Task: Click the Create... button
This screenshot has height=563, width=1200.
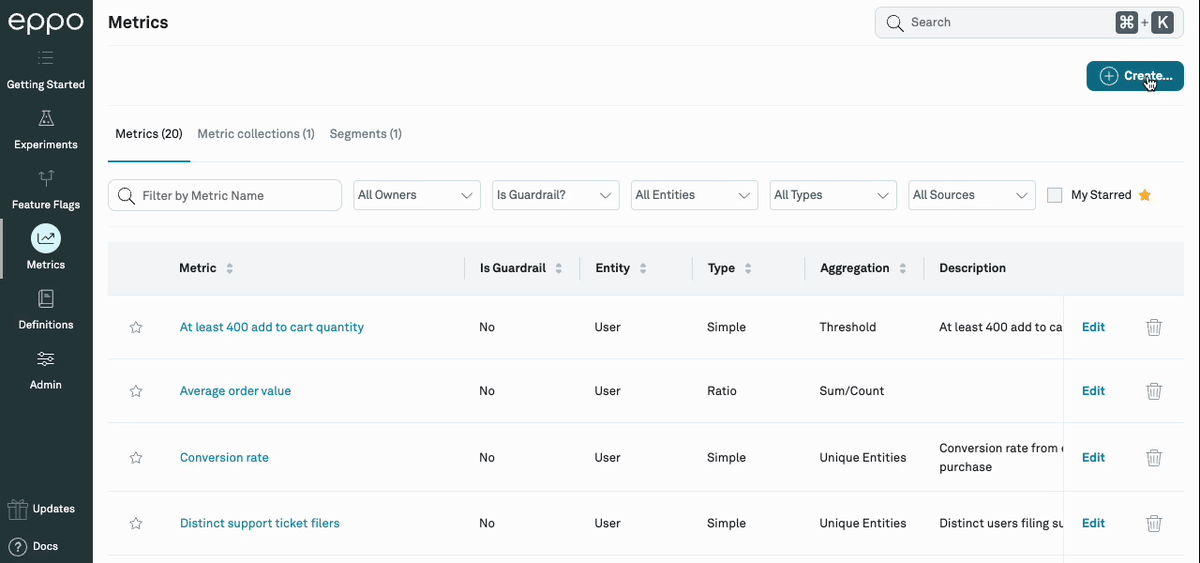Action: click(x=1134, y=76)
